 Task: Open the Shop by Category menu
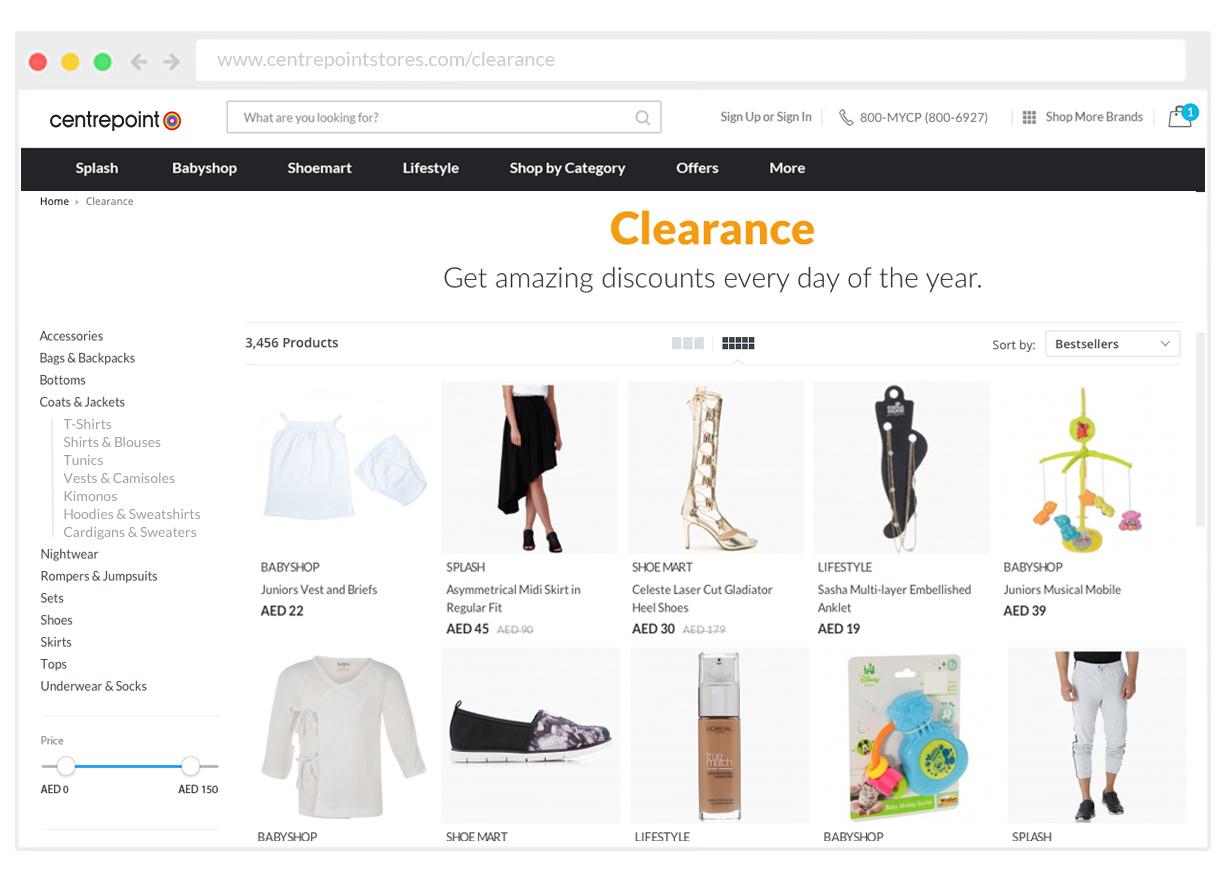click(567, 168)
